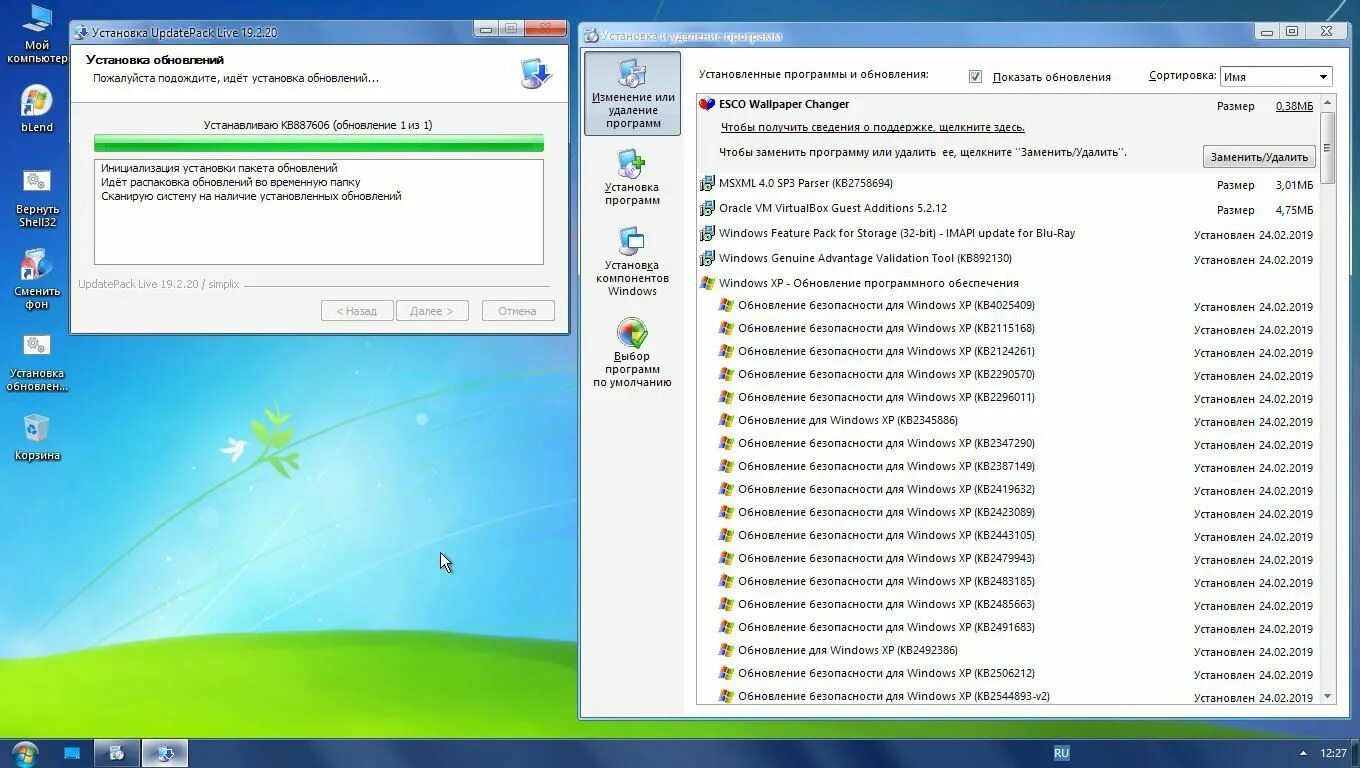Click the MSXML 4.0 SP3 Parser icon
This screenshot has width=1360, height=768.
tap(707, 184)
